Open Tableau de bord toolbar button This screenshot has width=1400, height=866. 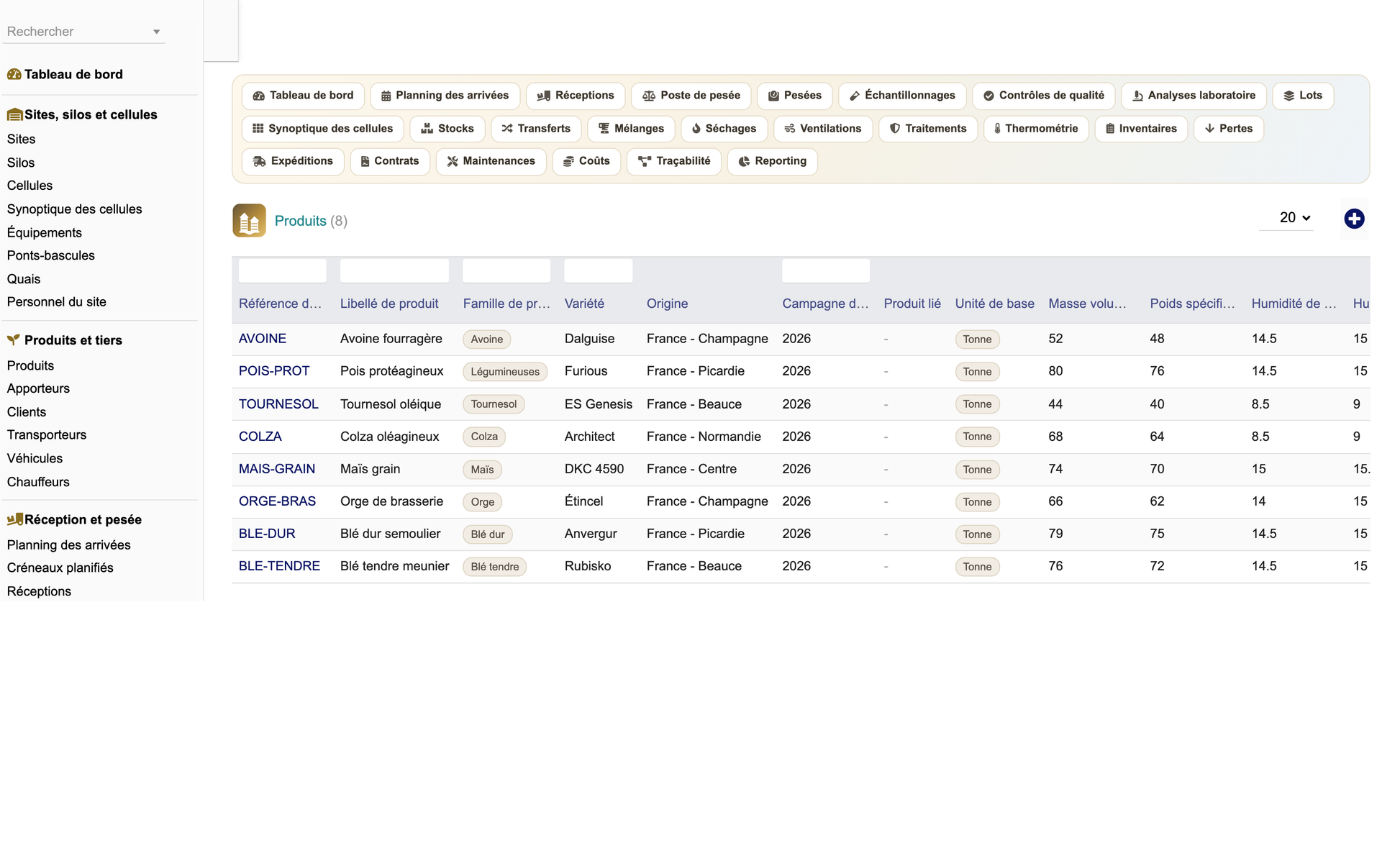pyautogui.click(x=303, y=96)
